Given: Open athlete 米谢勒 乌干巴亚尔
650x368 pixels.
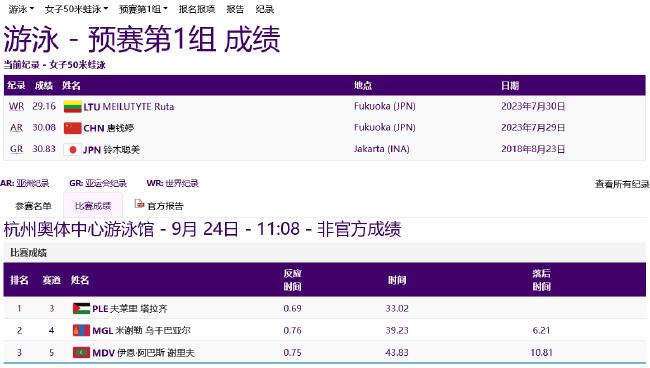Looking at the screenshot, I should pos(153,331).
